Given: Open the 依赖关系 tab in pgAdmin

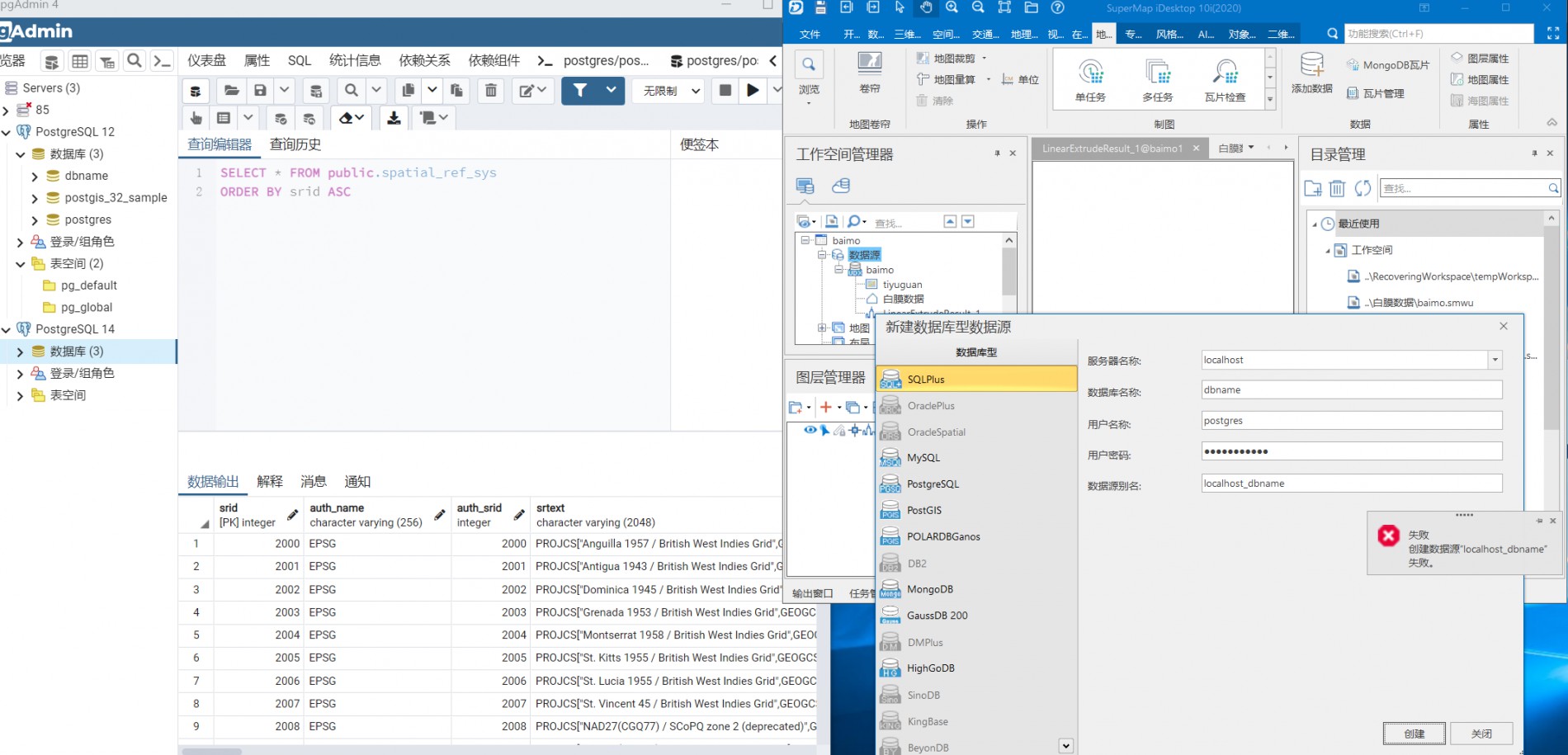Looking at the screenshot, I should pyautogui.click(x=424, y=60).
